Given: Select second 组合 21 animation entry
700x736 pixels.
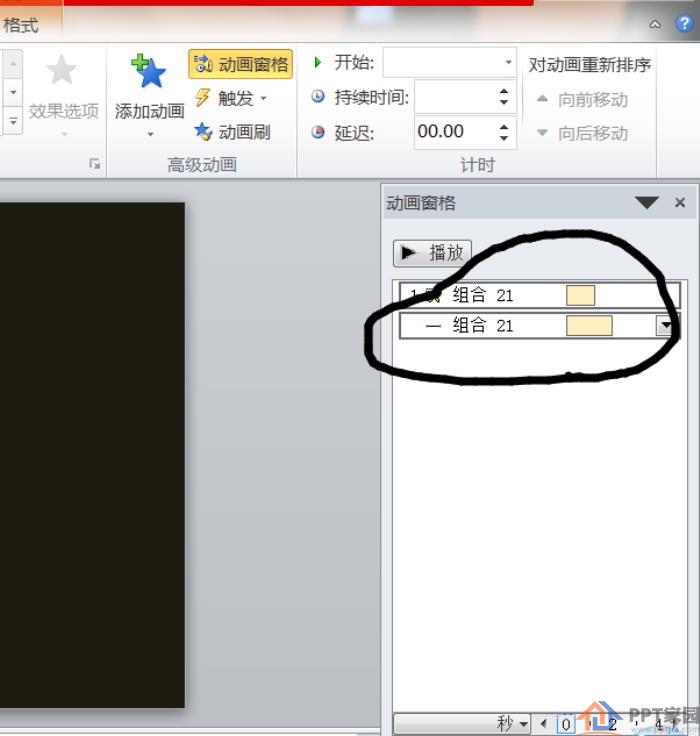Looking at the screenshot, I should (539, 325).
